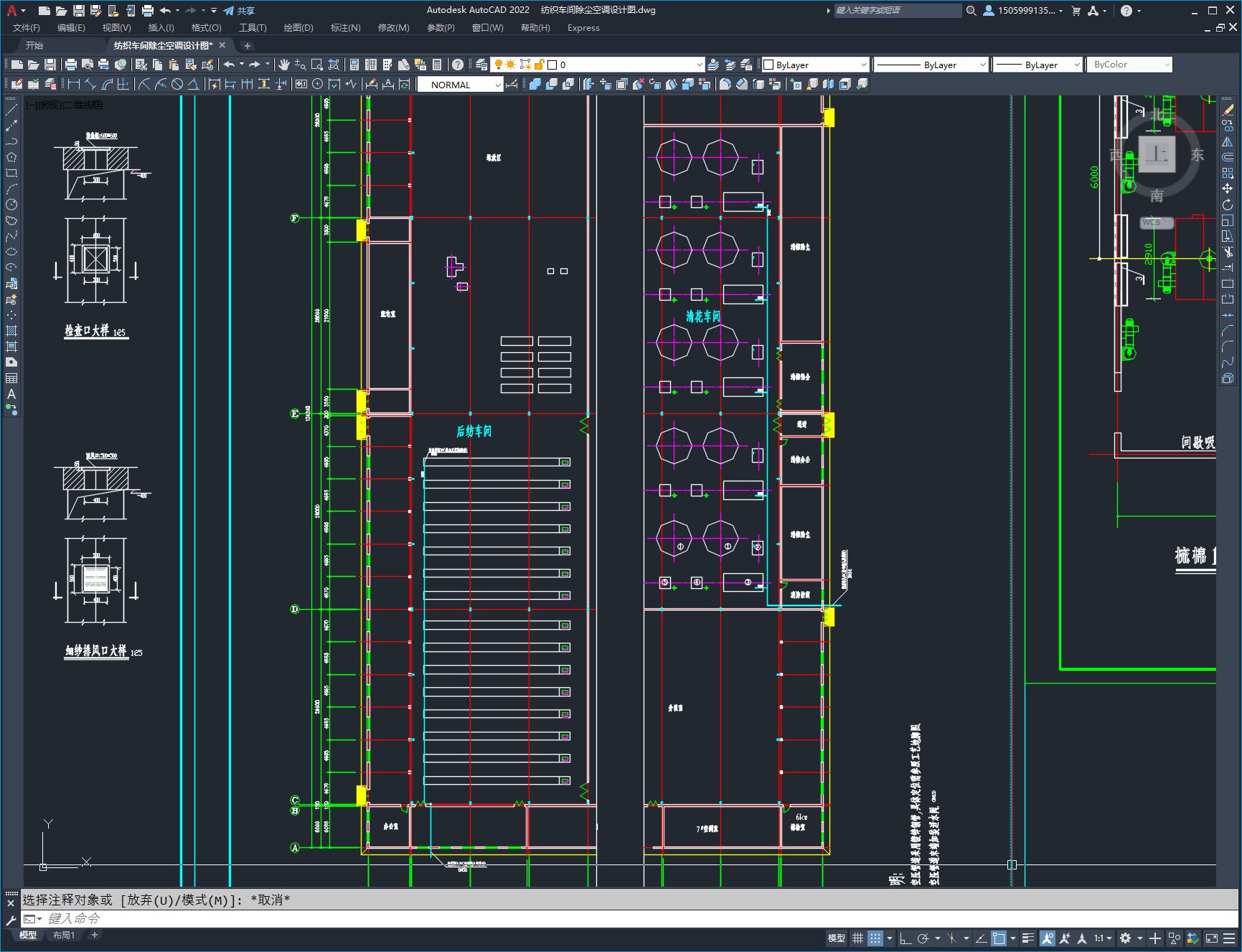Image resolution: width=1242 pixels, height=952 pixels.
Task: Toggle clean screen mode in status bar
Action: 1211,938
